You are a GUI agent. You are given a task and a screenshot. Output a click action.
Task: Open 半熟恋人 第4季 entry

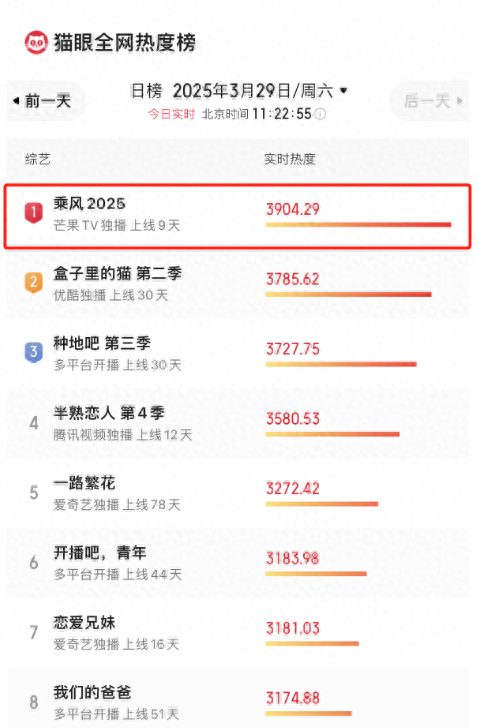238,423
